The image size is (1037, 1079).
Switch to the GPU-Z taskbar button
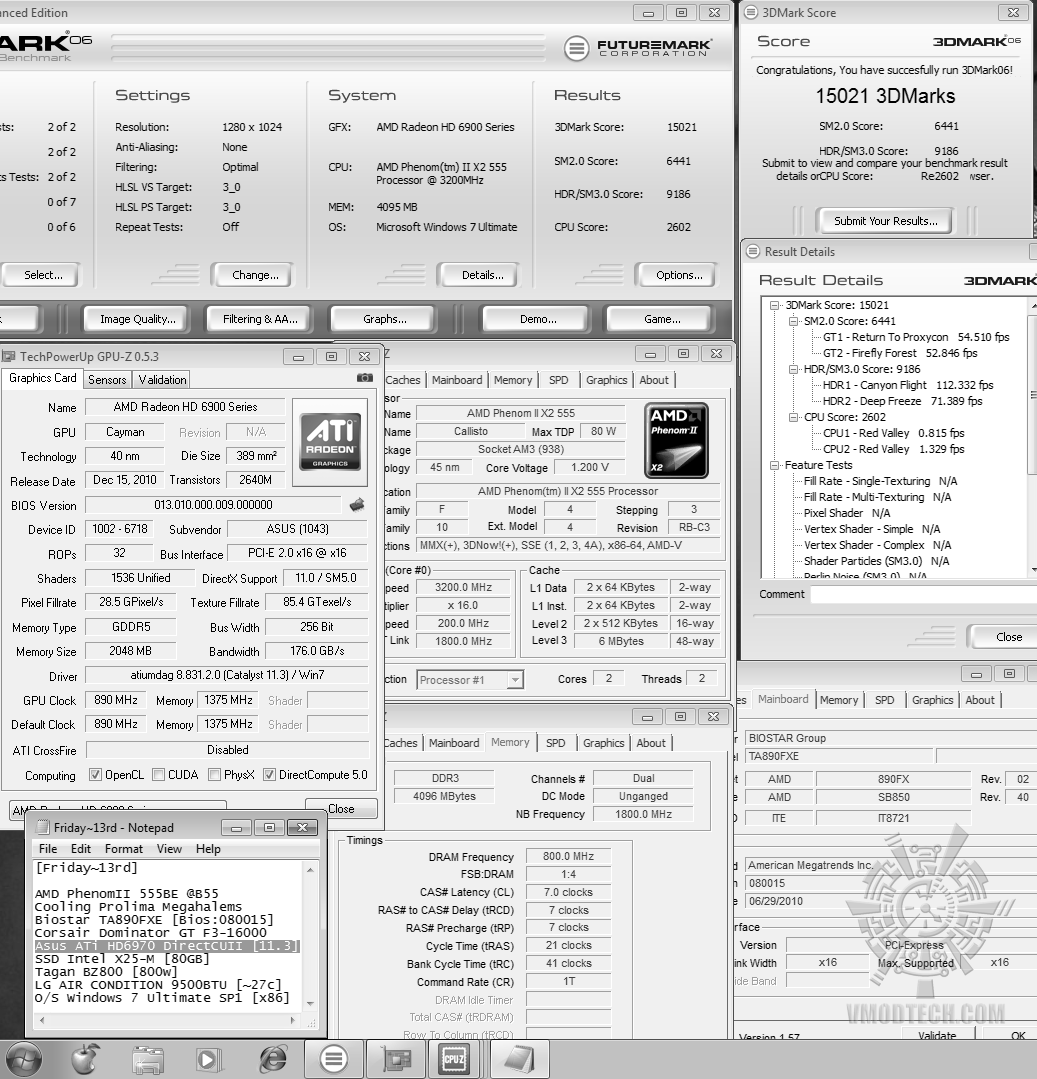tap(397, 1059)
